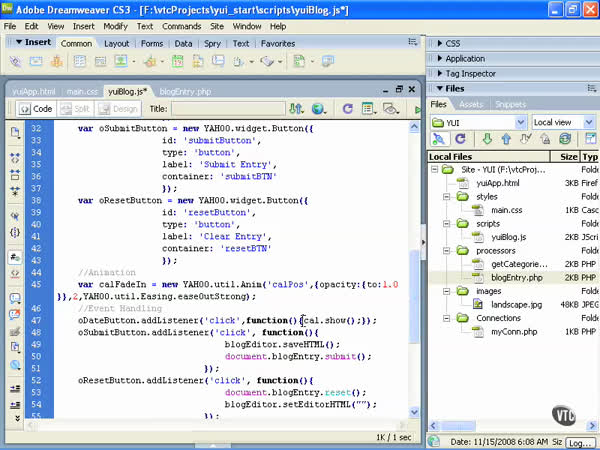Switch to Code view
Image resolution: width=600 pixels, height=450 pixels.
(x=36, y=109)
